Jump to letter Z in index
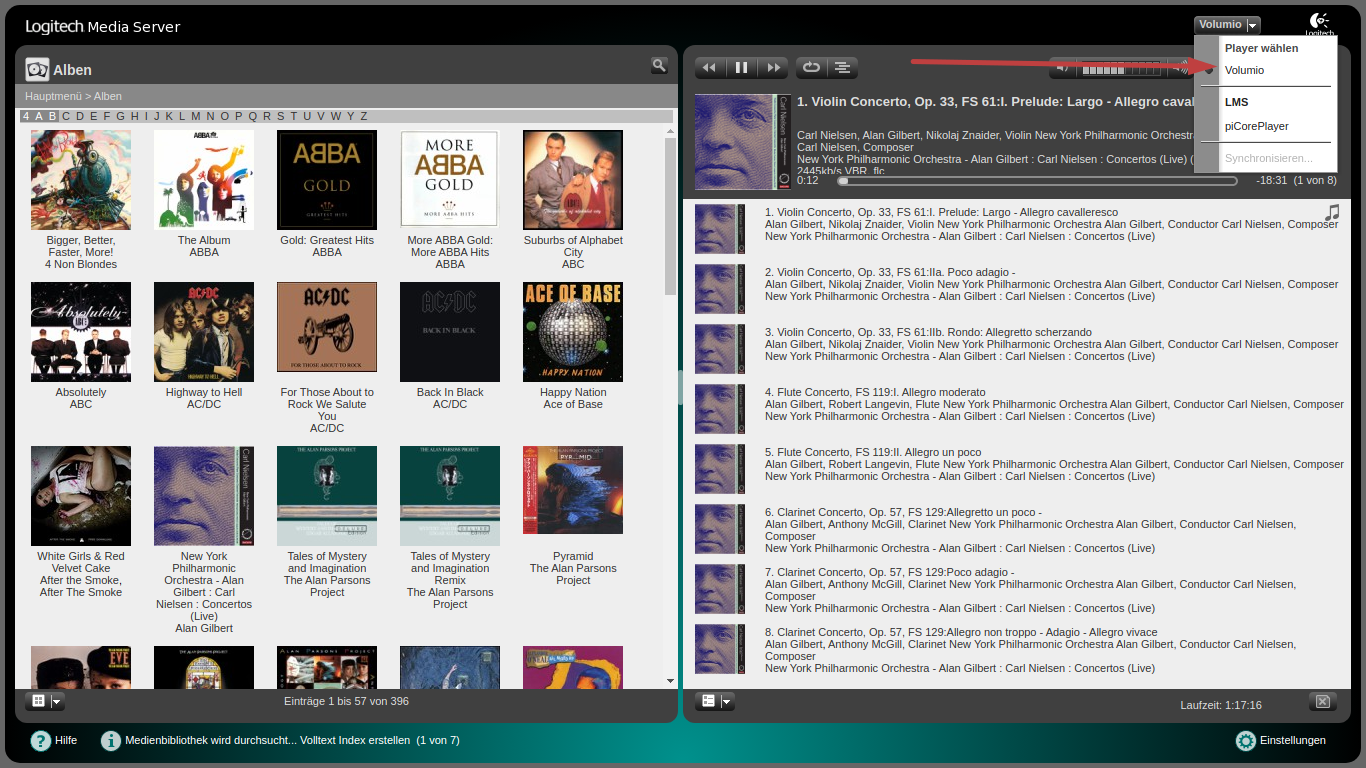 pos(364,116)
